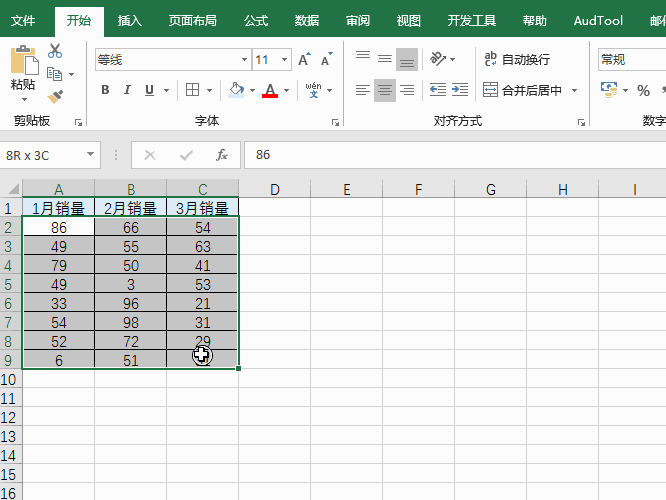Viewport: 666px width, 500px height.
Task: Set bottom vertical alignment
Action: point(407,59)
